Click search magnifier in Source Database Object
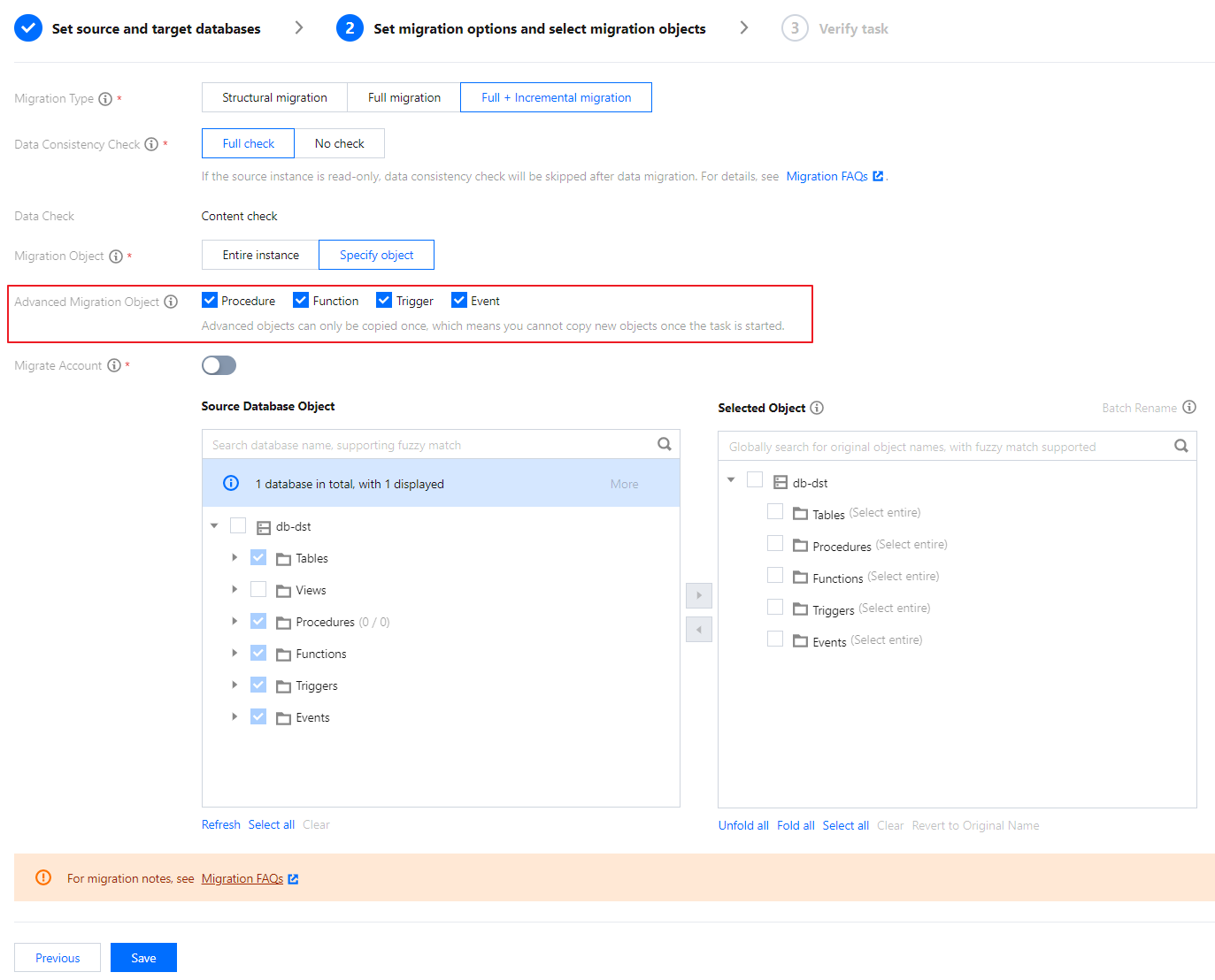The width and height of the screenshot is (1215, 980). point(665,444)
